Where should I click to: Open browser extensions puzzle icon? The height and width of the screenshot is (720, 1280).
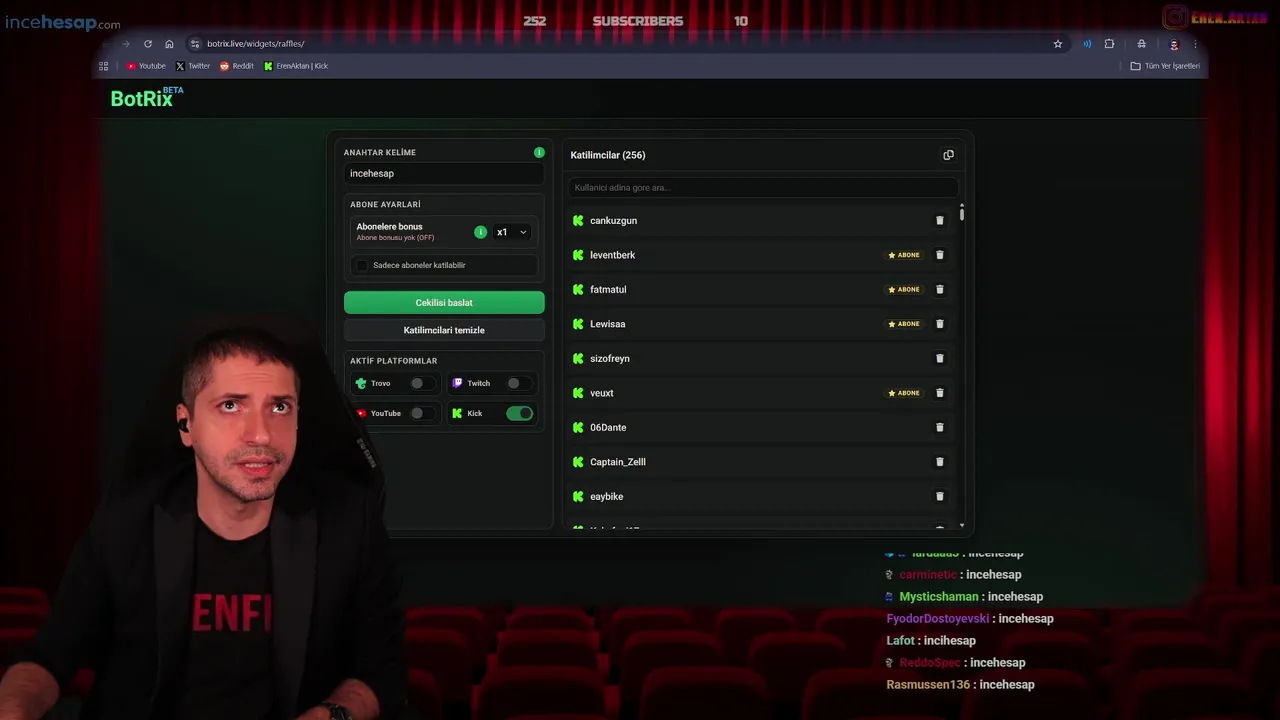(1109, 44)
